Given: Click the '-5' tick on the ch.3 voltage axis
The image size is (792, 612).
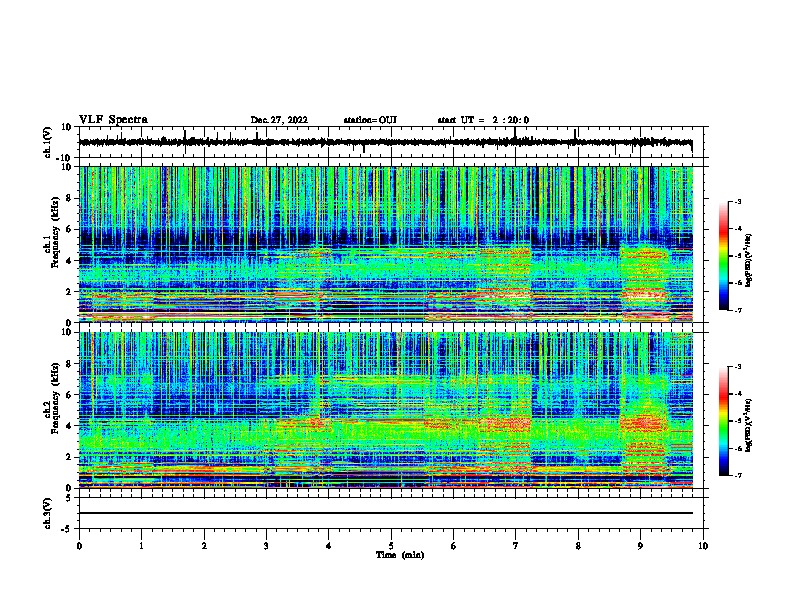Looking at the screenshot, I should (67, 529).
